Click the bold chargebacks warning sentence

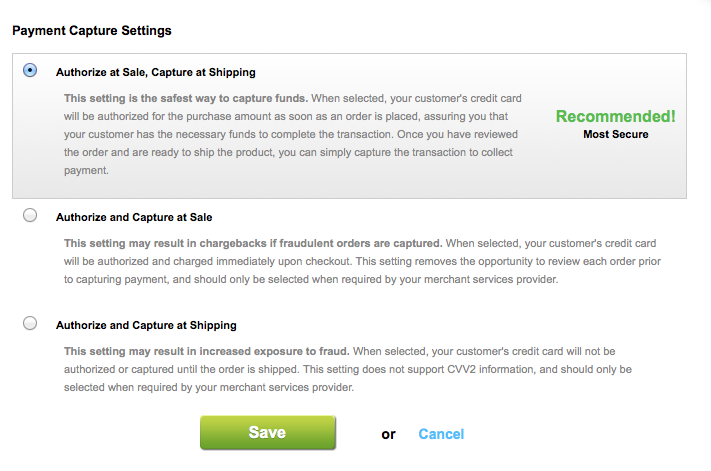coord(253,243)
